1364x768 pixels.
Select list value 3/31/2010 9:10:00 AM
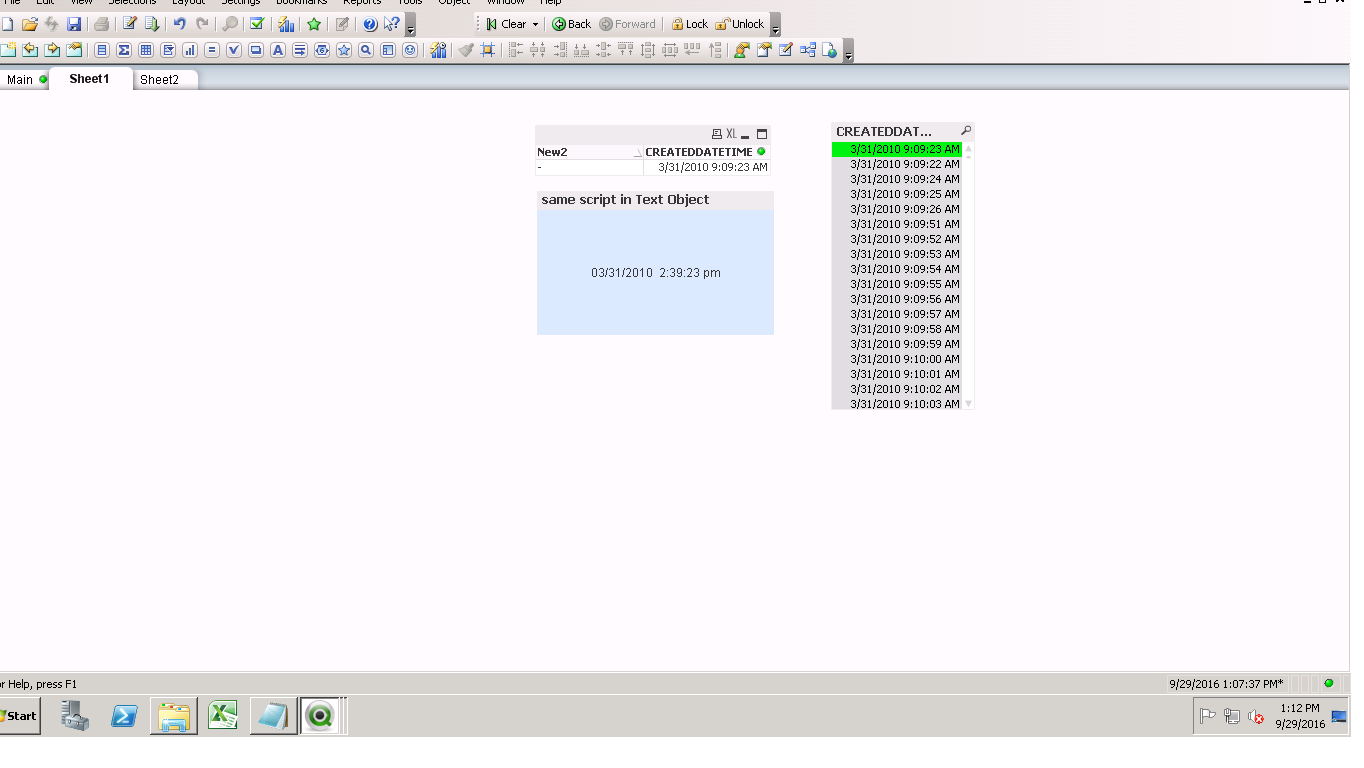tap(897, 359)
